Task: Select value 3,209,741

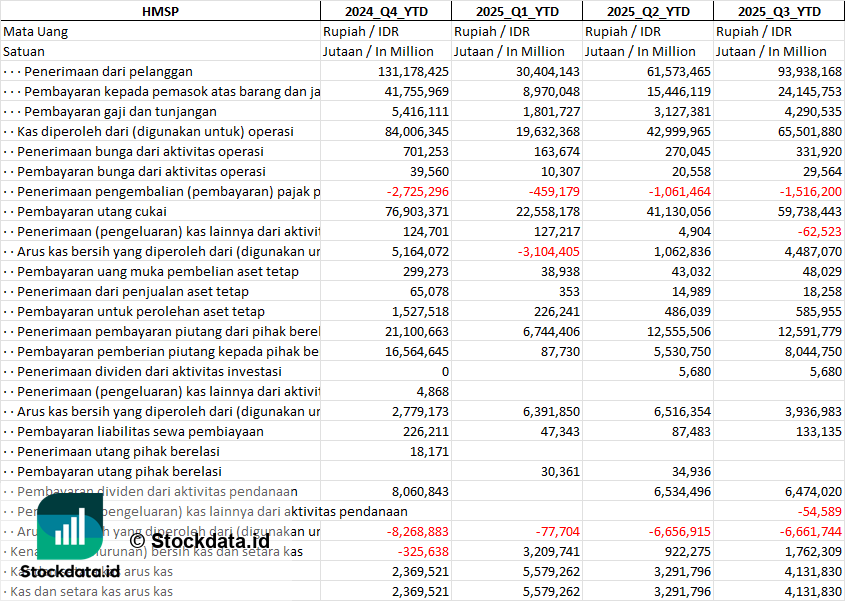Action: pyautogui.click(x=551, y=550)
